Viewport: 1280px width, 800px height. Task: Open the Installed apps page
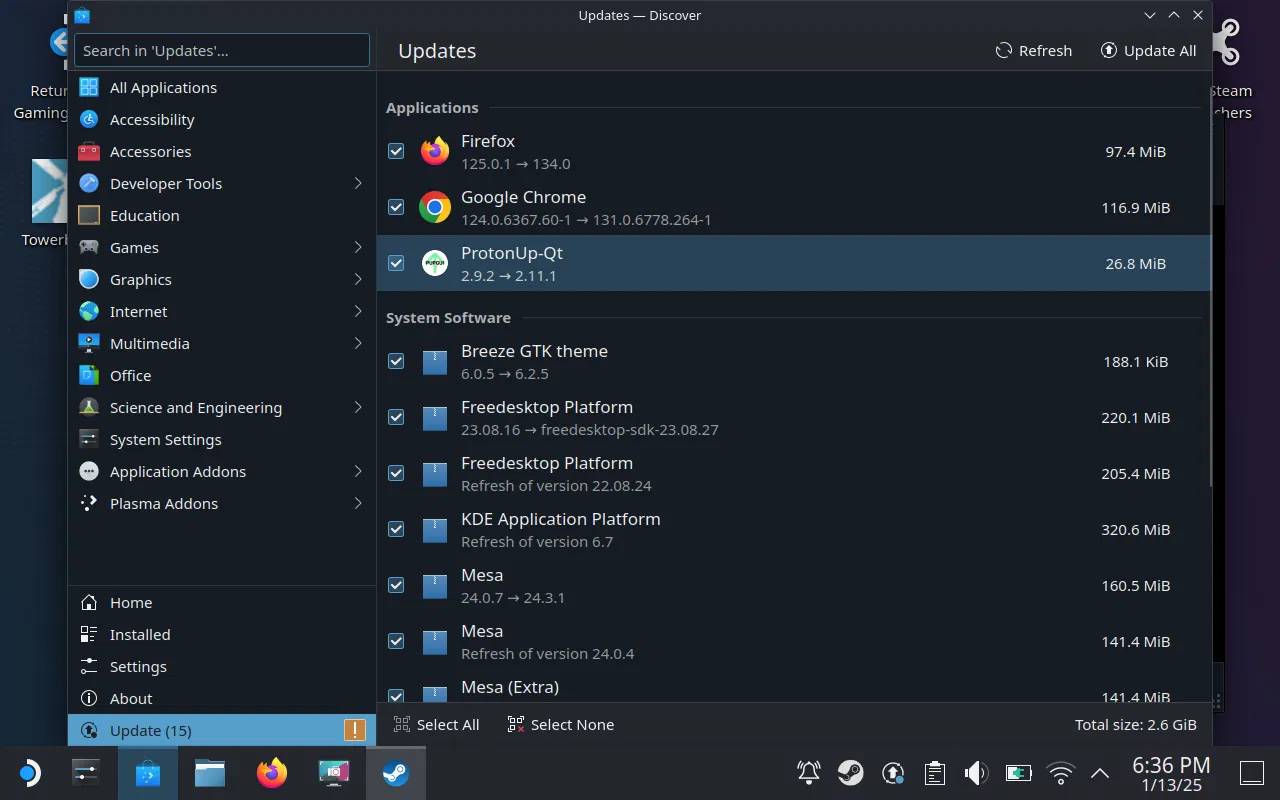point(222,635)
